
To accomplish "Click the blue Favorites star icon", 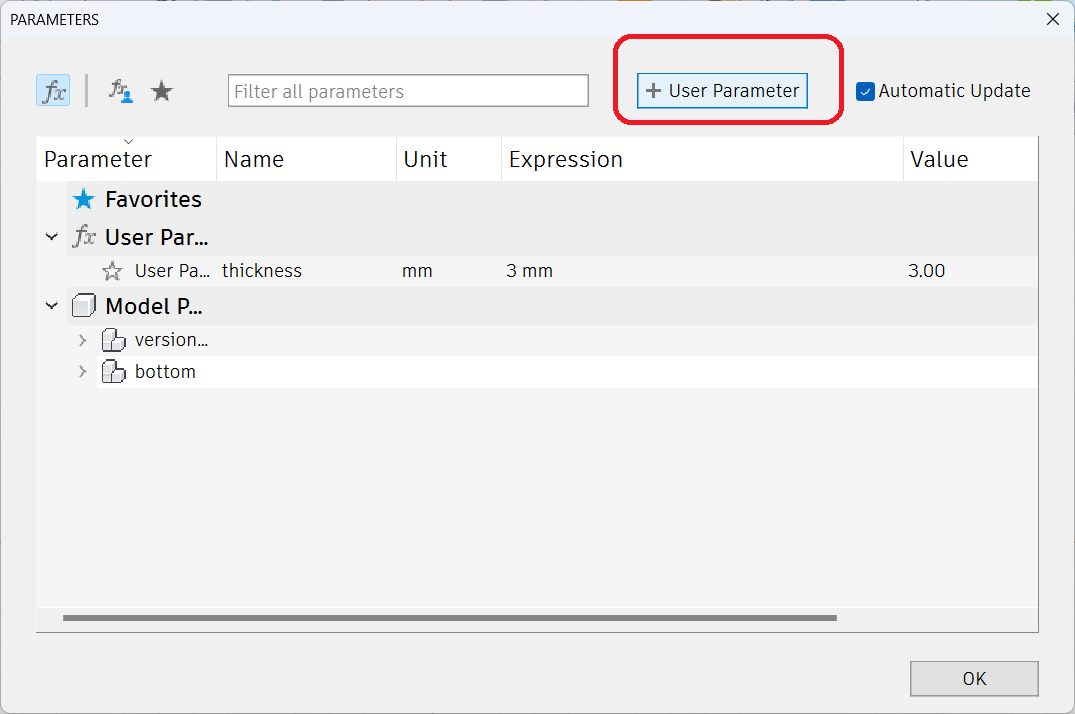I will tap(84, 200).
